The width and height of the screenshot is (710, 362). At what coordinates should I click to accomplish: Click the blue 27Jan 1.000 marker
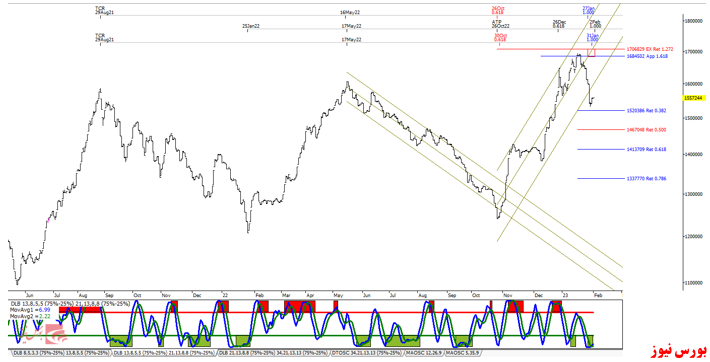point(588,10)
